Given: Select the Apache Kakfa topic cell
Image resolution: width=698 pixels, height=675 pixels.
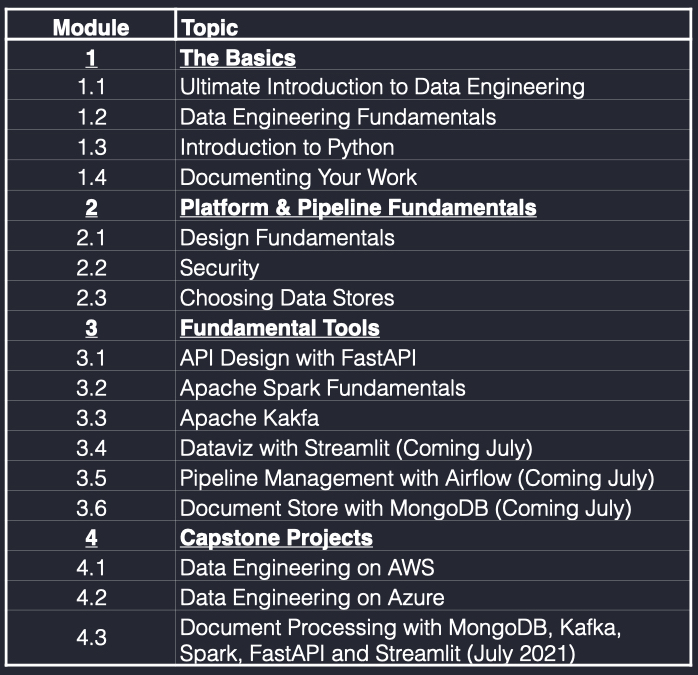Looking at the screenshot, I should [433, 416].
